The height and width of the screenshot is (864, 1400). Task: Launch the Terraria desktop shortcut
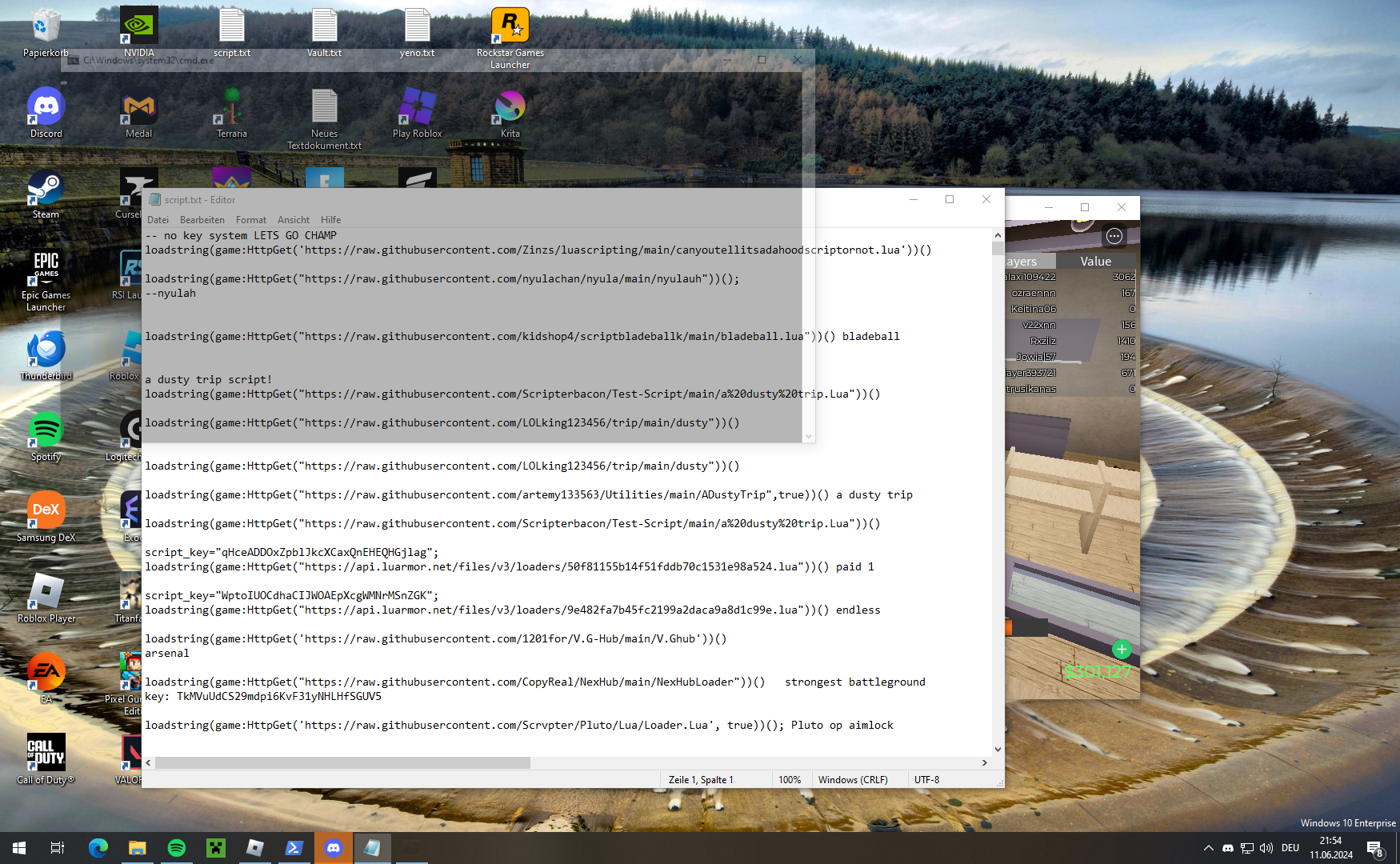[x=232, y=113]
